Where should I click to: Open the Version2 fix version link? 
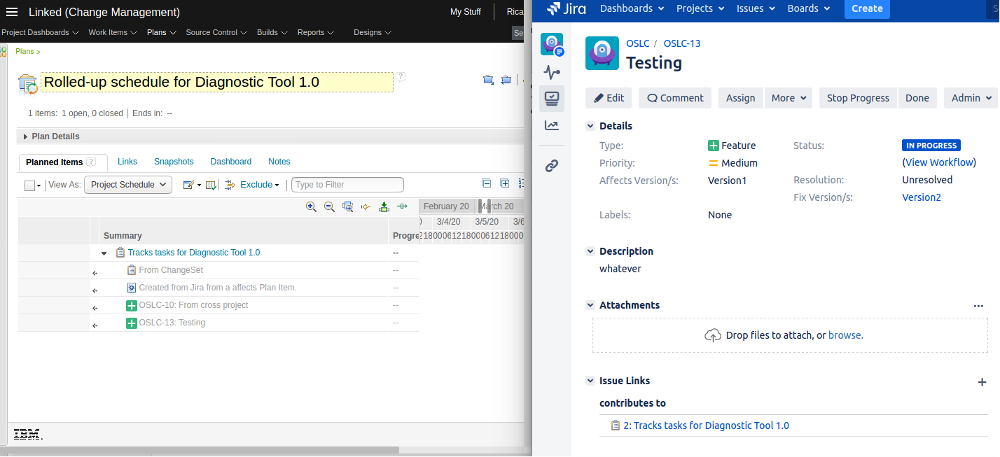pos(921,198)
